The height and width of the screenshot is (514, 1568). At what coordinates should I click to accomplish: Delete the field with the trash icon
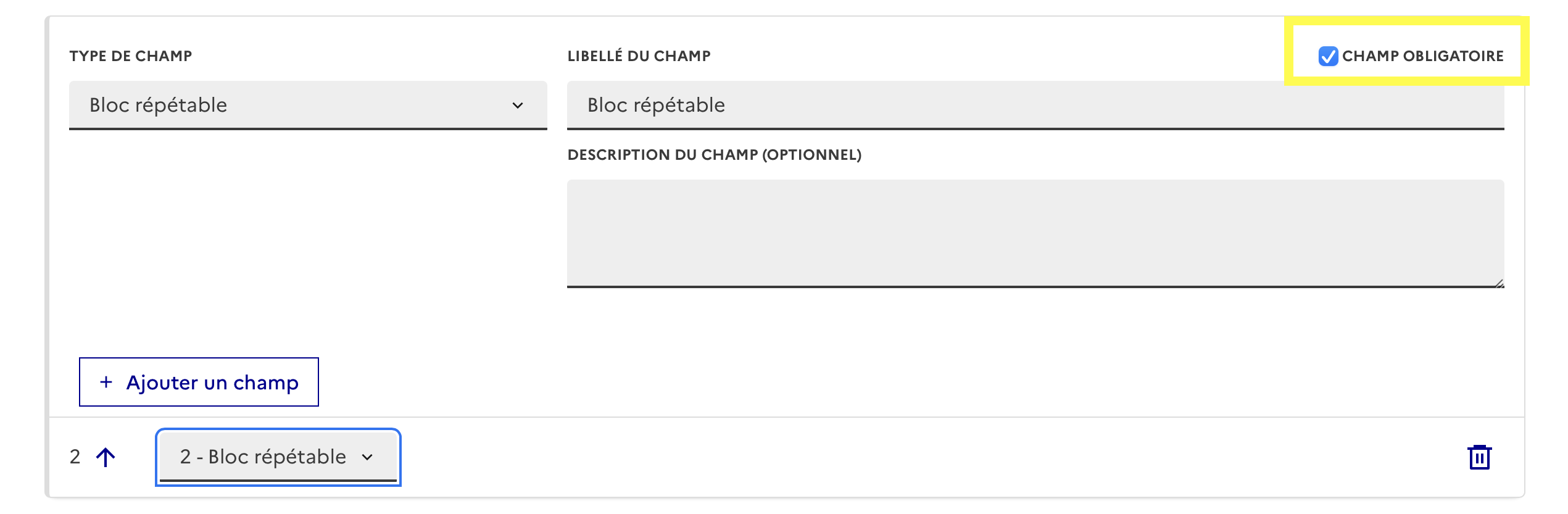[x=1479, y=457]
